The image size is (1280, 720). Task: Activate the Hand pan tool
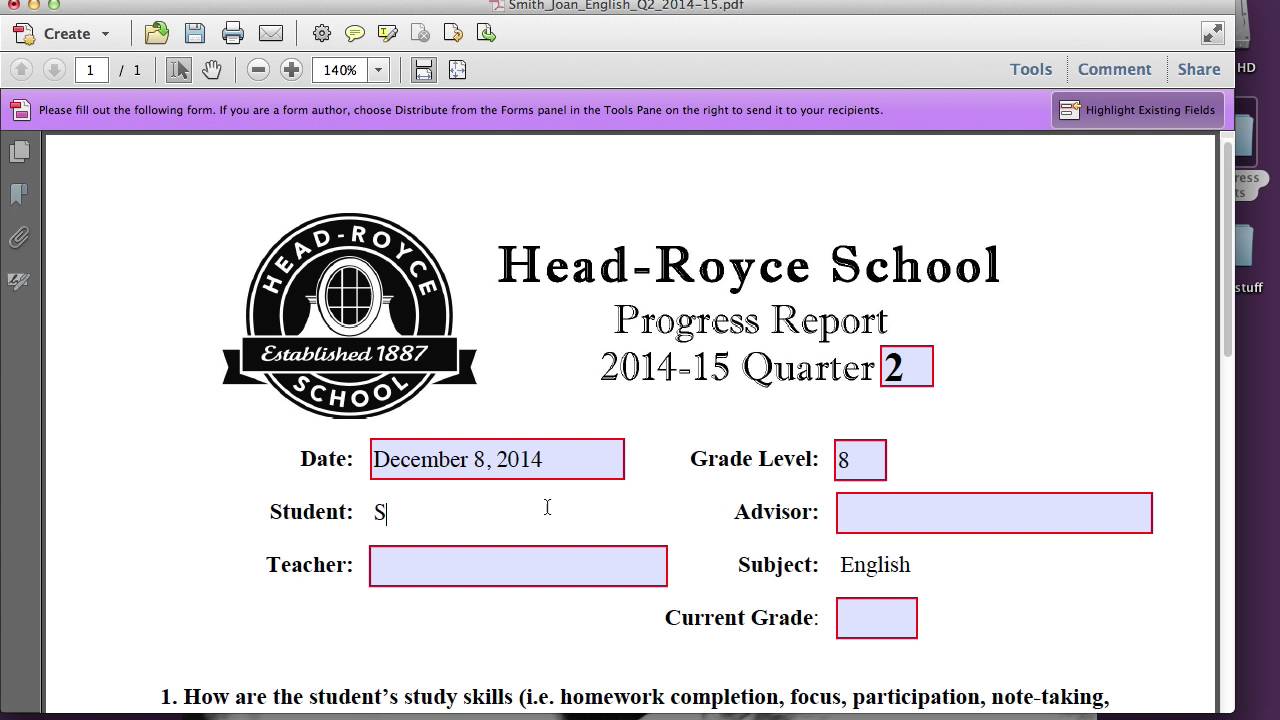coord(211,70)
